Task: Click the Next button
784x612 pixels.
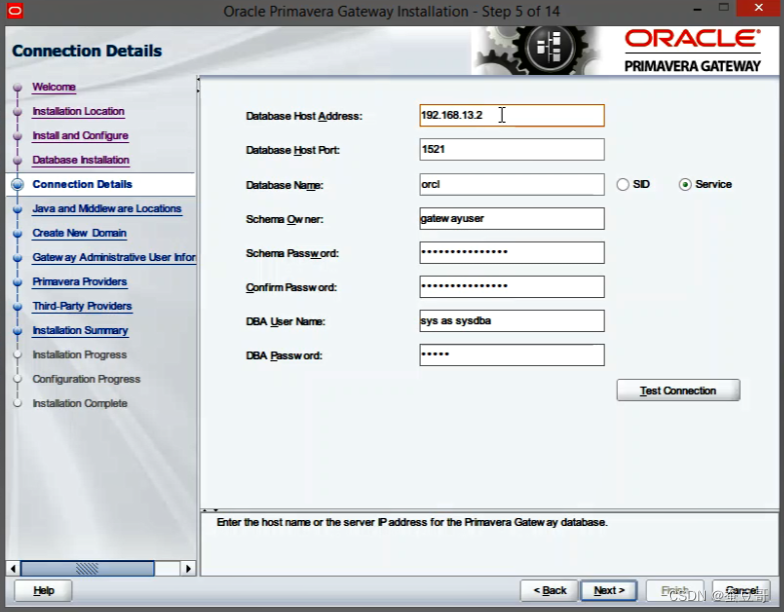Action: [608, 590]
